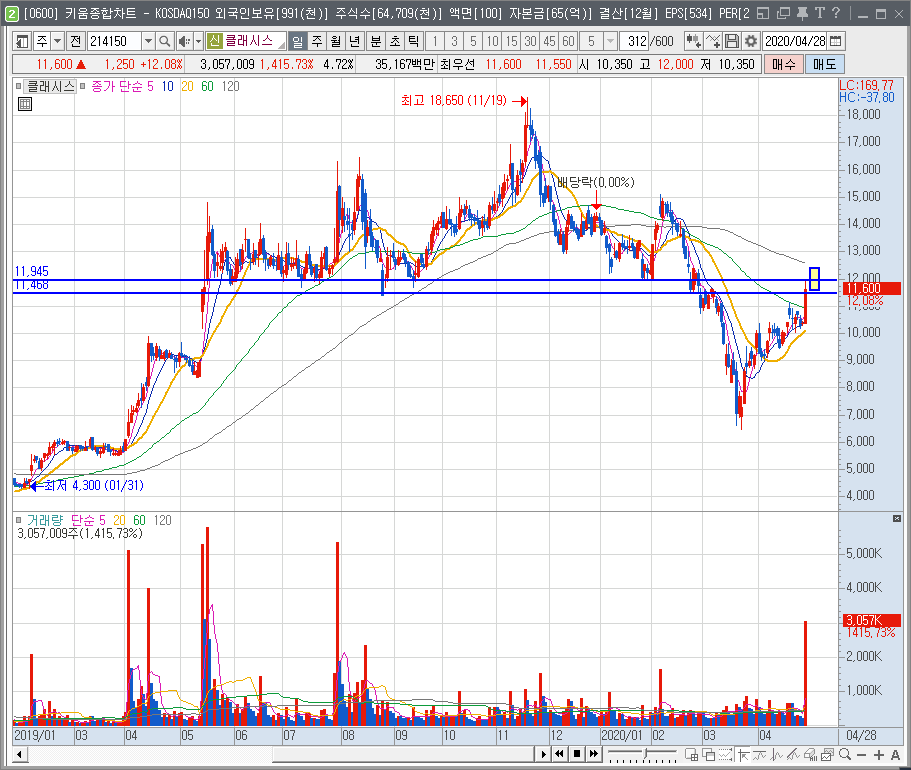Click the leftmost toolbar panel toggle icon
Screen dimensions: 911x770
[x=21, y=41]
